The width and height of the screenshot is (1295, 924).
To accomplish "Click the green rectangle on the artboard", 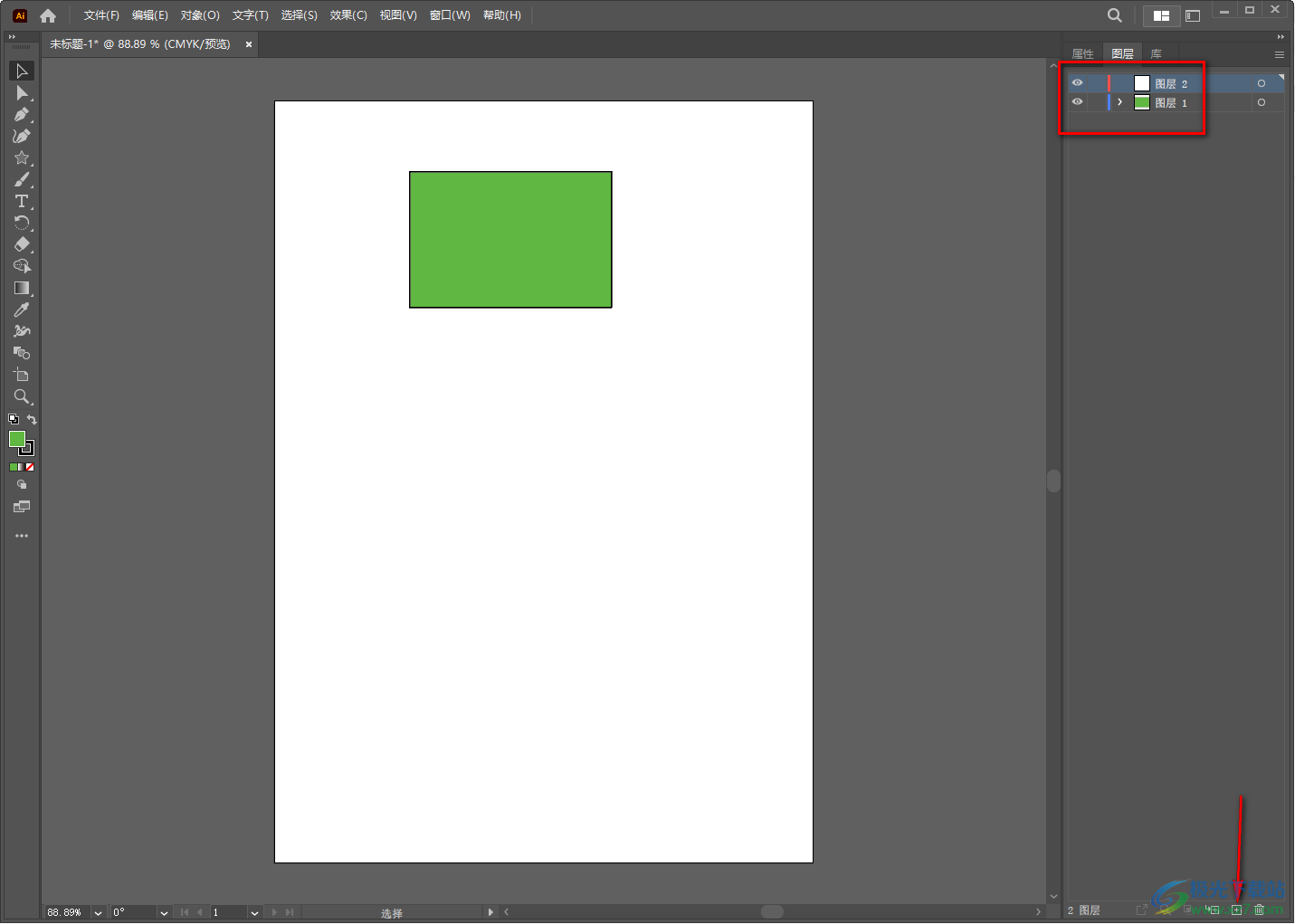I will pyautogui.click(x=510, y=240).
